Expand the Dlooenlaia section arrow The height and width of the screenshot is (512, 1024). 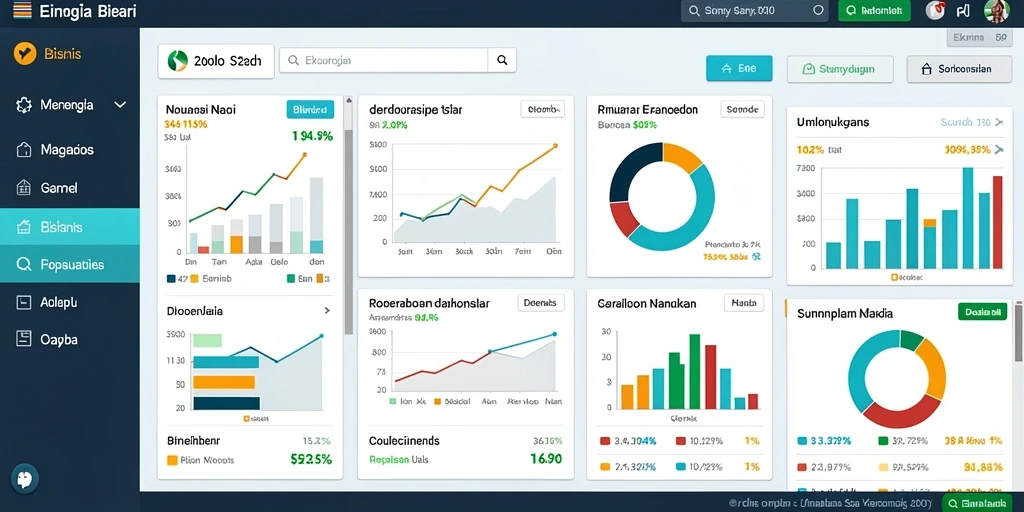[327, 312]
